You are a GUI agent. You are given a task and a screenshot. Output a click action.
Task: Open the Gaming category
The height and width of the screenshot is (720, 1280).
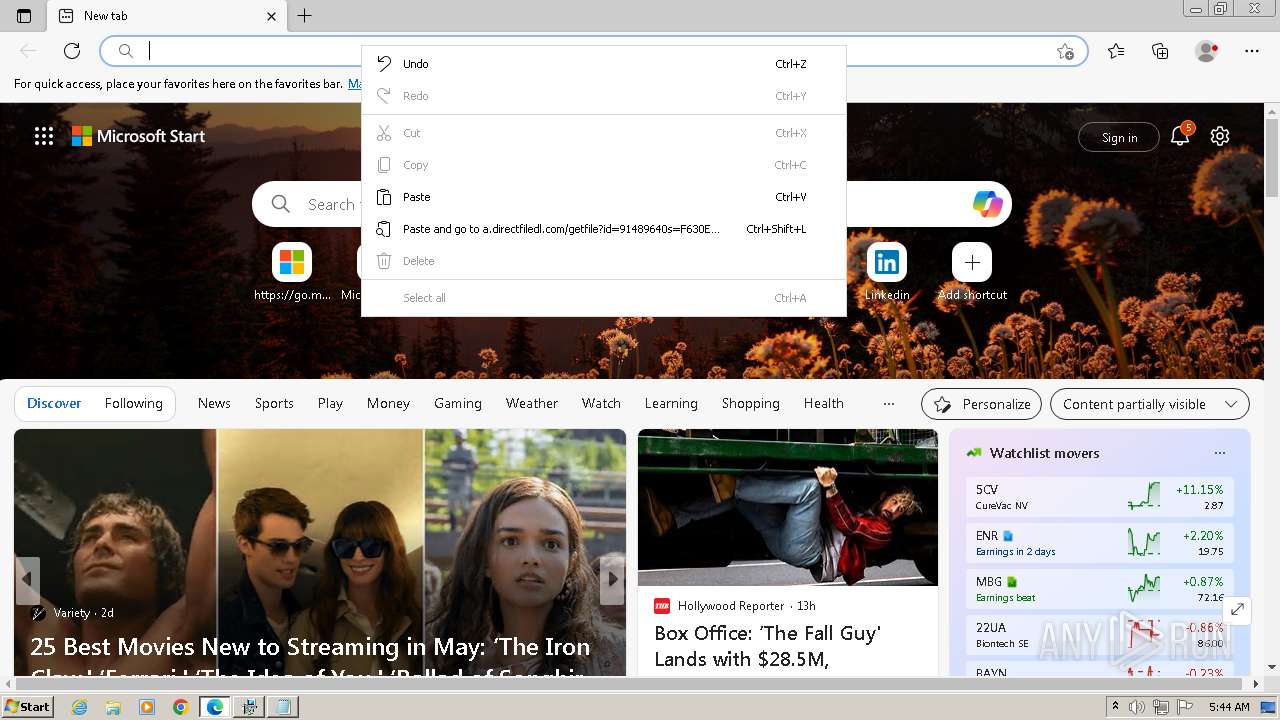coord(458,403)
